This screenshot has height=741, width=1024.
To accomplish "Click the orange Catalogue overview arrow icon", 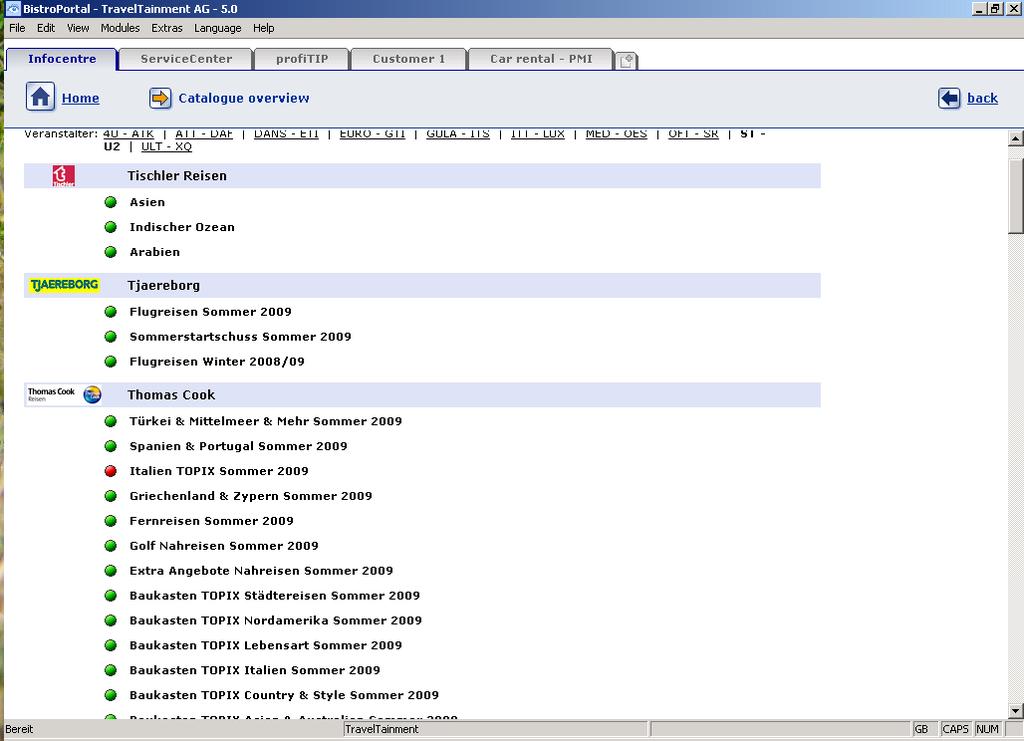I will pyautogui.click(x=160, y=98).
